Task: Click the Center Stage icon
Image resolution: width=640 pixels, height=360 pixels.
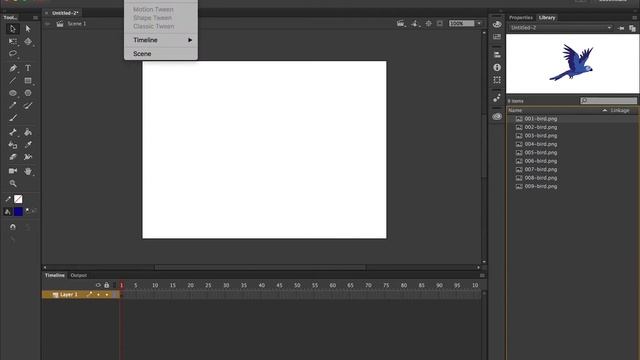Action: (429, 24)
